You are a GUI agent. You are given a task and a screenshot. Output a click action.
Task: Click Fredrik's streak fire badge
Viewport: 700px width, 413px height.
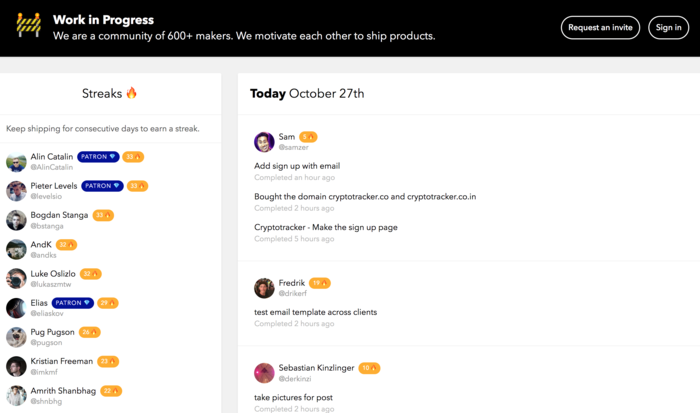tap(320, 283)
